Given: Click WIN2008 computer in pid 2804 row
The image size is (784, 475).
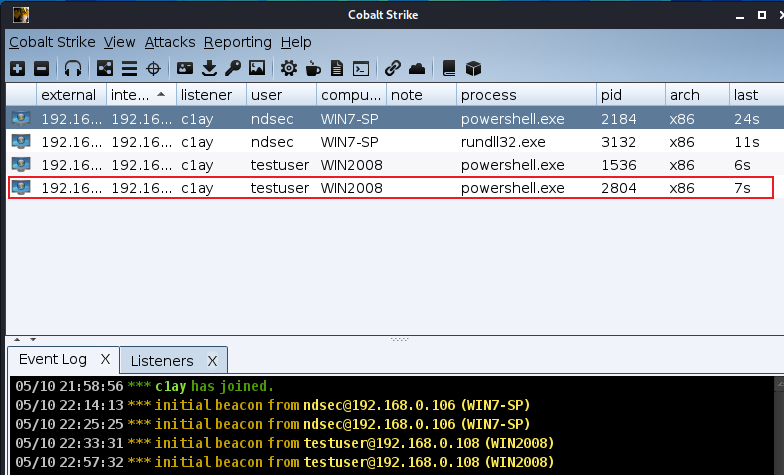Looking at the screenshot, I should pos(352,188).
